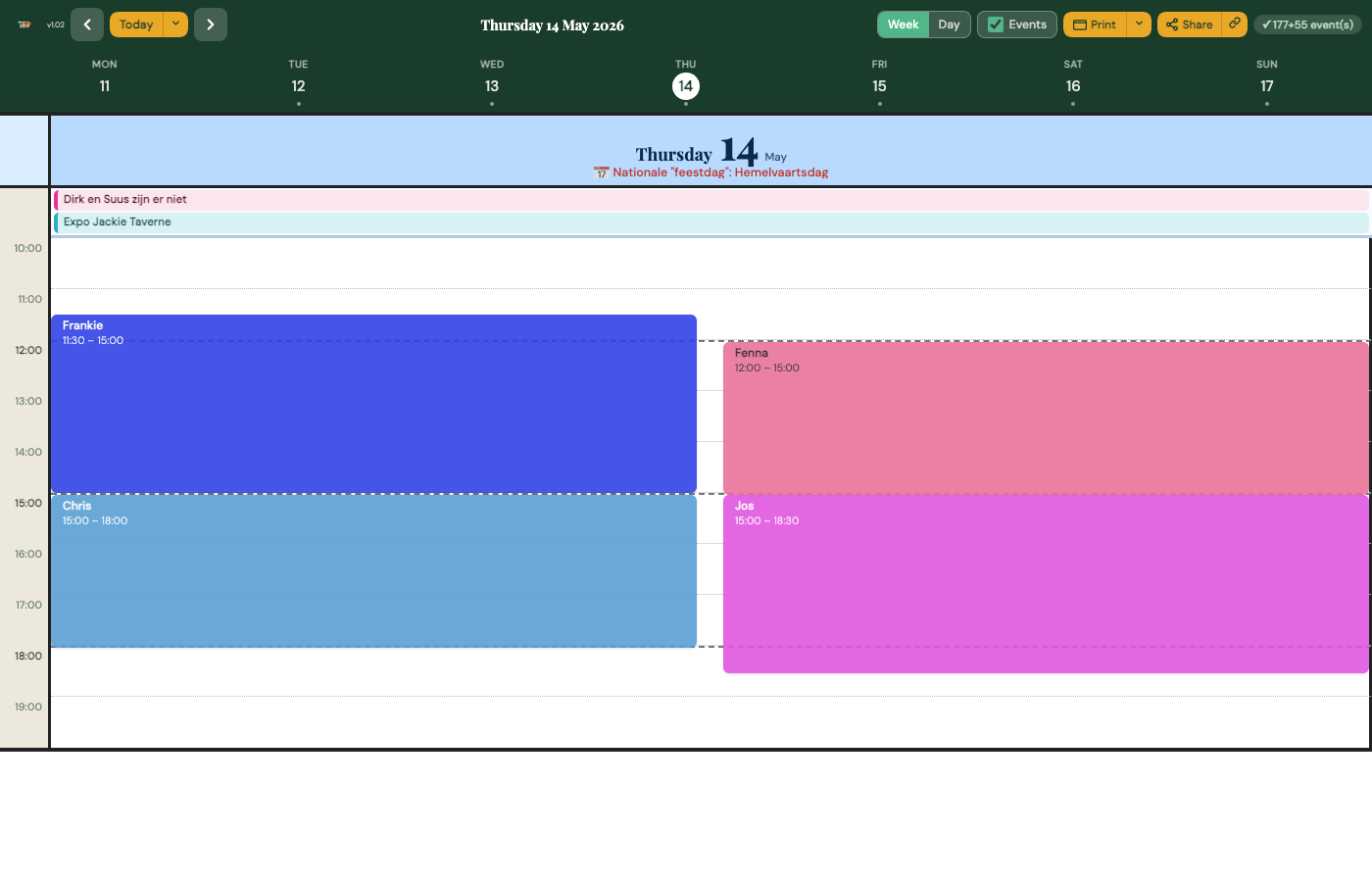Click the Today button
This screenshot has width=1372, height=882.
(136, 24)
